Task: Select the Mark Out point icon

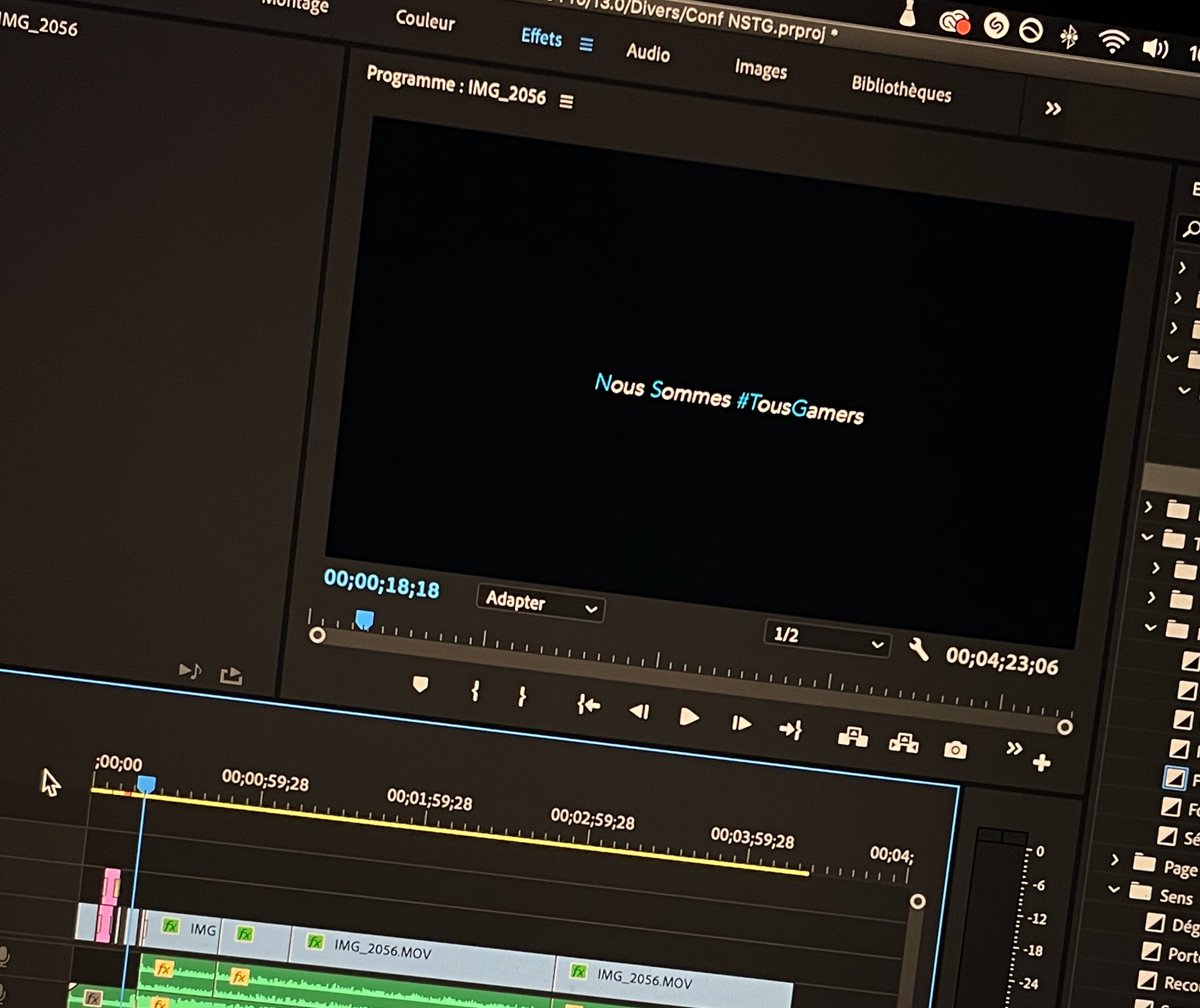Action: tap(521, 695)
